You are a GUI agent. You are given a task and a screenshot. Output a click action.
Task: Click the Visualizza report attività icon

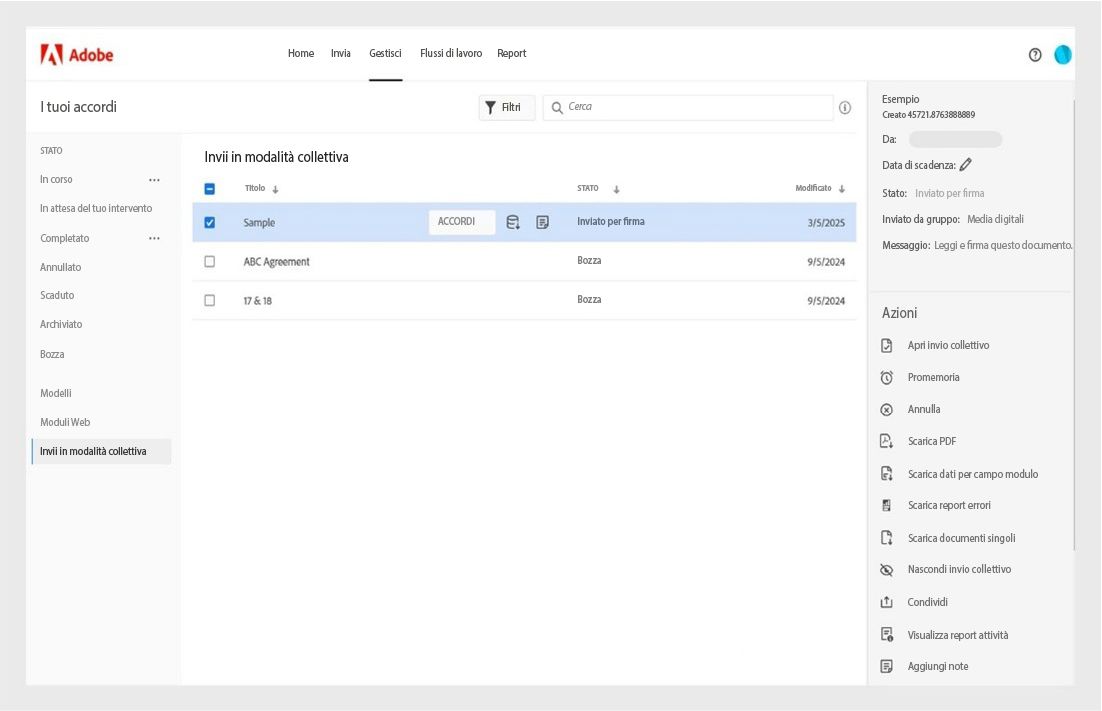(886, 634)
